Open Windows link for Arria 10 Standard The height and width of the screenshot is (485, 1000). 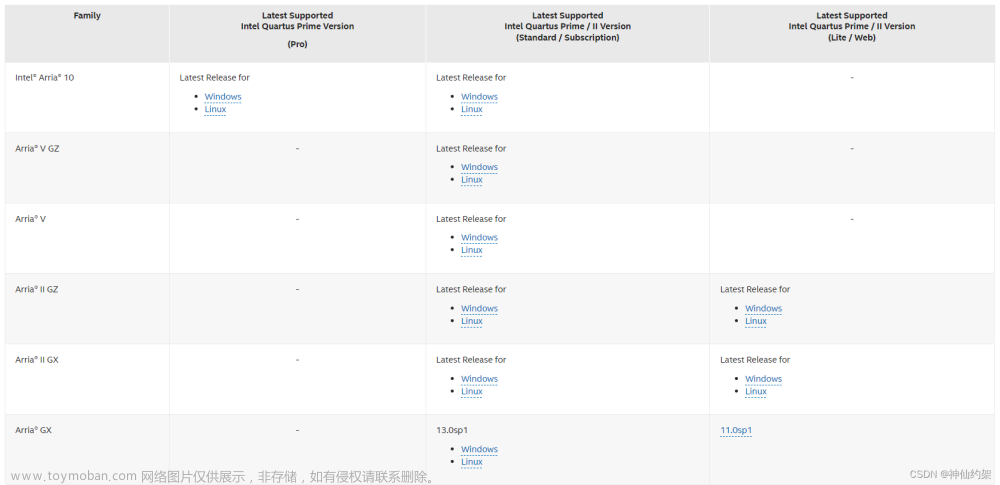[x=479, y=97]
